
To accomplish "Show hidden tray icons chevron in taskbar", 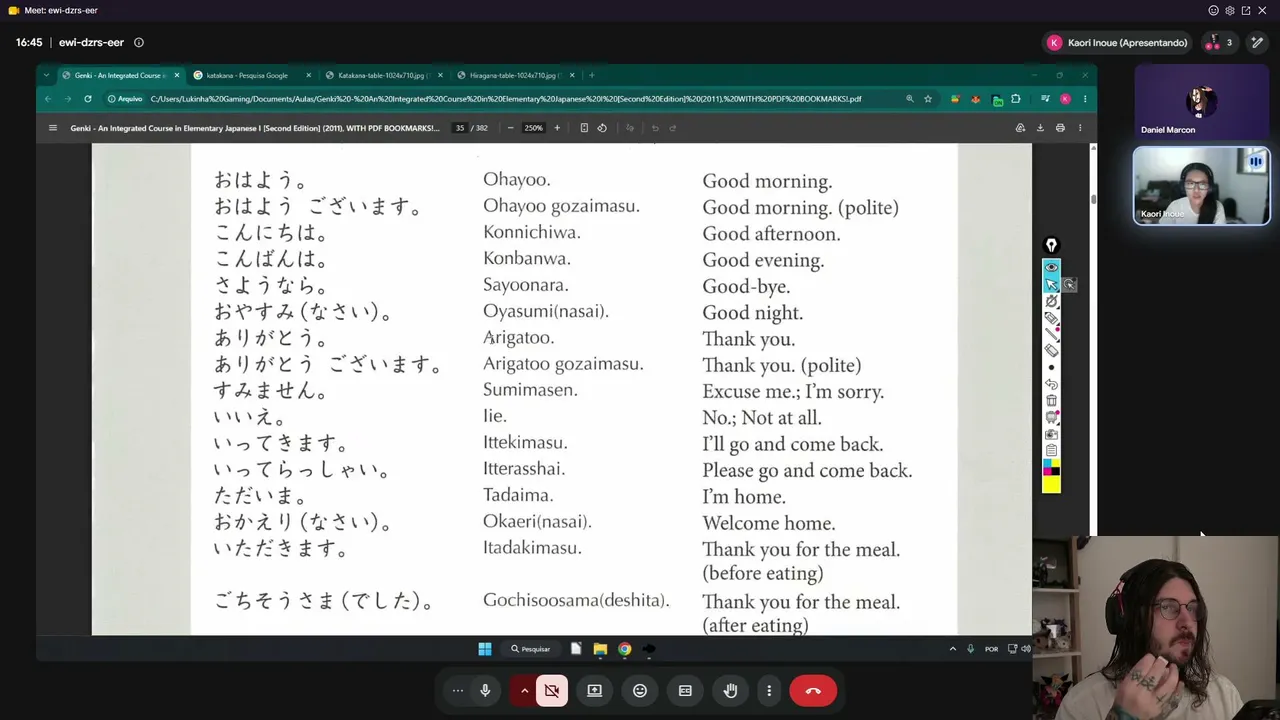I will click(x=952, y=649).
